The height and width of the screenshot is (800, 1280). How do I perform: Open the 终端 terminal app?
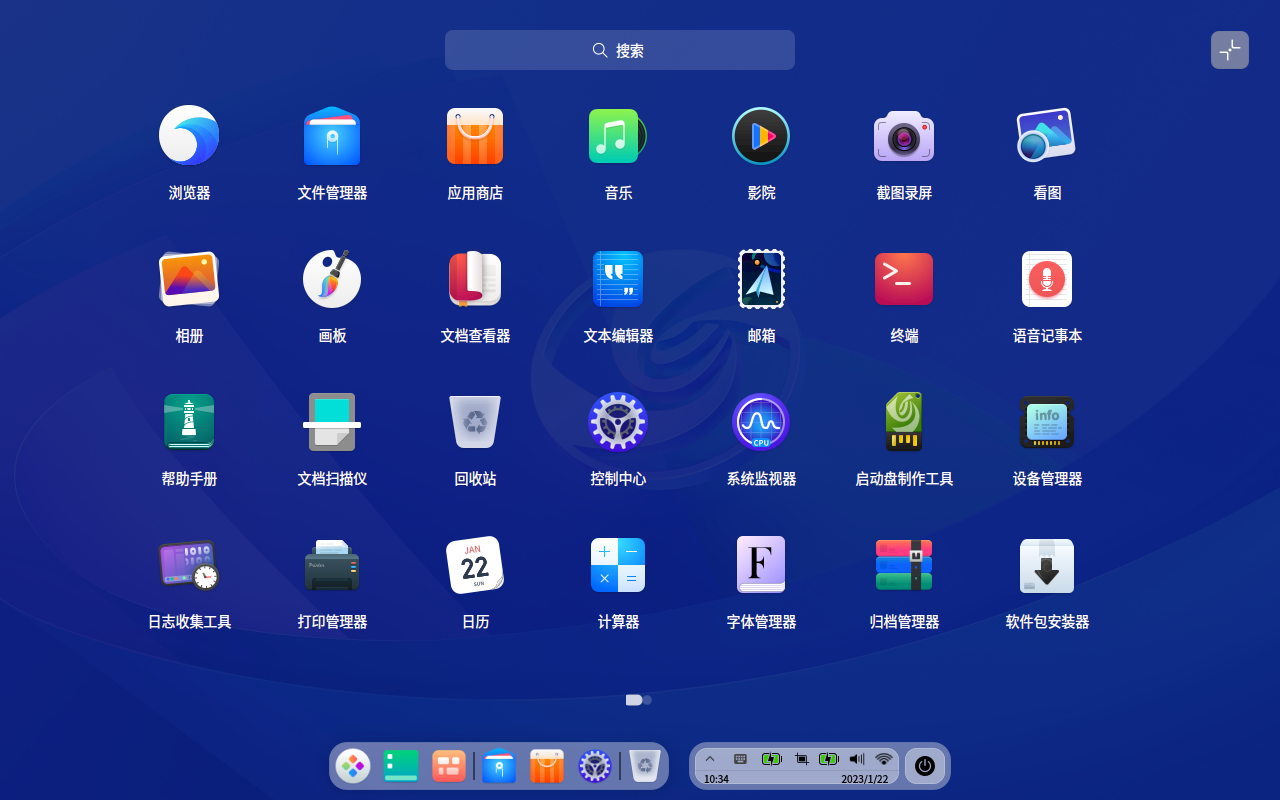click(904, 279)
